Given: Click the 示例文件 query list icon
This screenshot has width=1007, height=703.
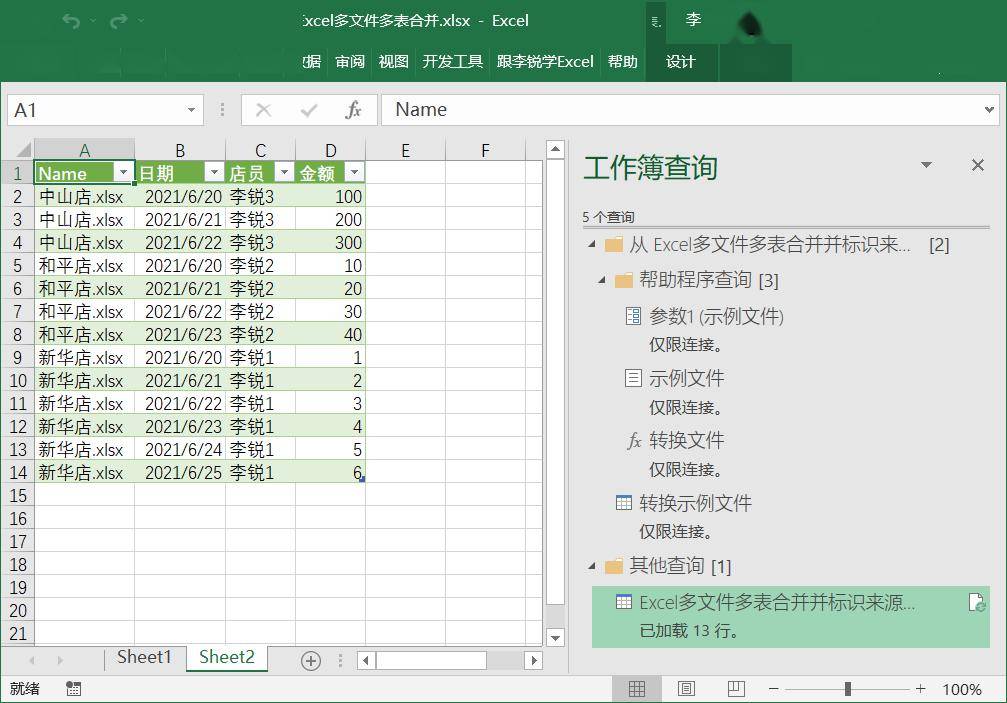Looking at the screenshot, I should [633, 378].
